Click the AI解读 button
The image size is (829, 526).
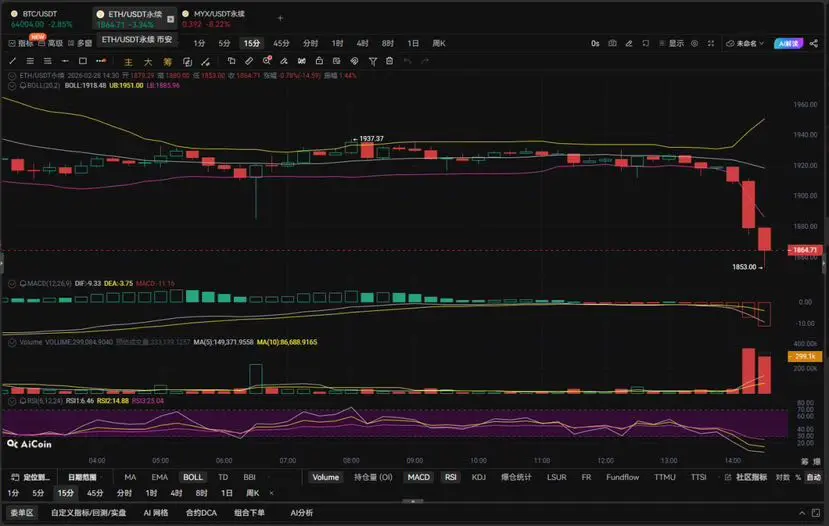[788, 43]
